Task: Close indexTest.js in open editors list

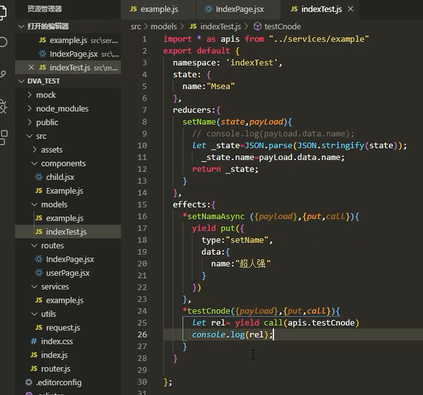Action: [31, 68]
